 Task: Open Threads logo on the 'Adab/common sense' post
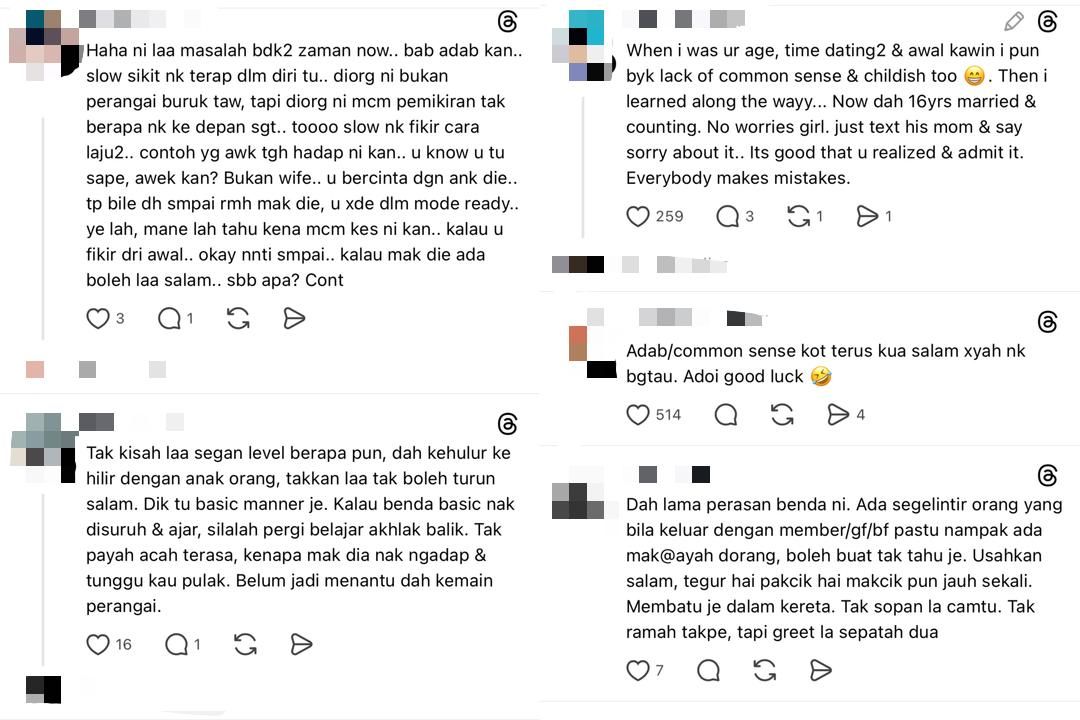point(1048,321)
